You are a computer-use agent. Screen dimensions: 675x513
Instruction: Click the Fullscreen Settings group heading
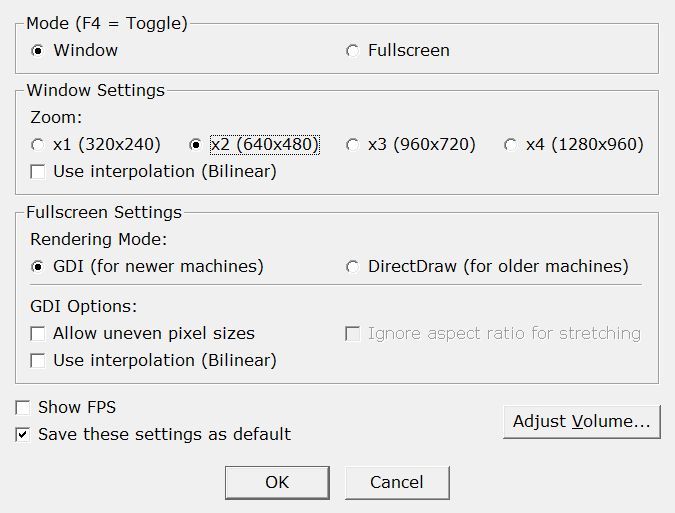coord(104,212)
